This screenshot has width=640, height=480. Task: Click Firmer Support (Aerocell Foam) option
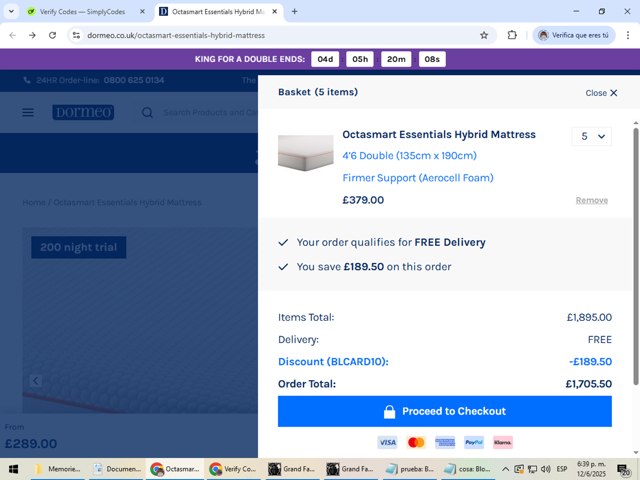pos(418,178)
